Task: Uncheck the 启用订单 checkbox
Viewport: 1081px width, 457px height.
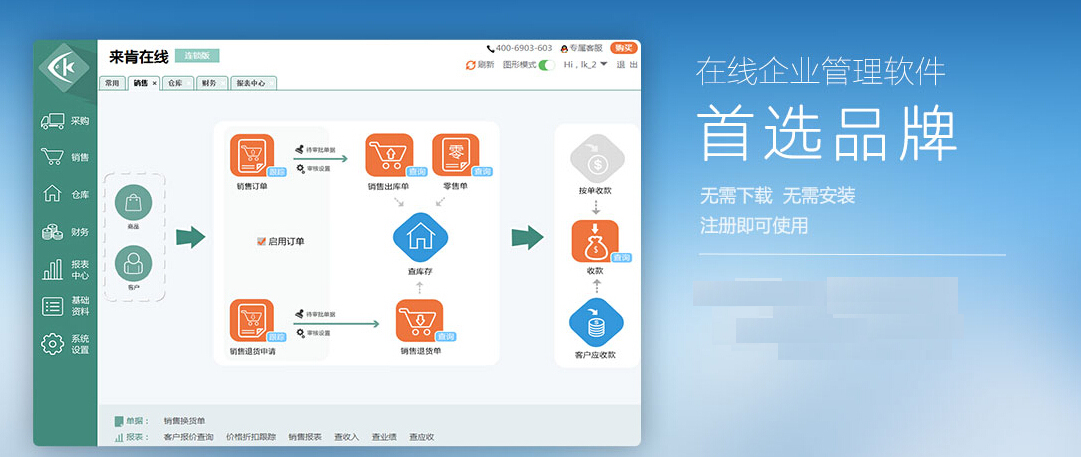Action: (x=261, y=242)
